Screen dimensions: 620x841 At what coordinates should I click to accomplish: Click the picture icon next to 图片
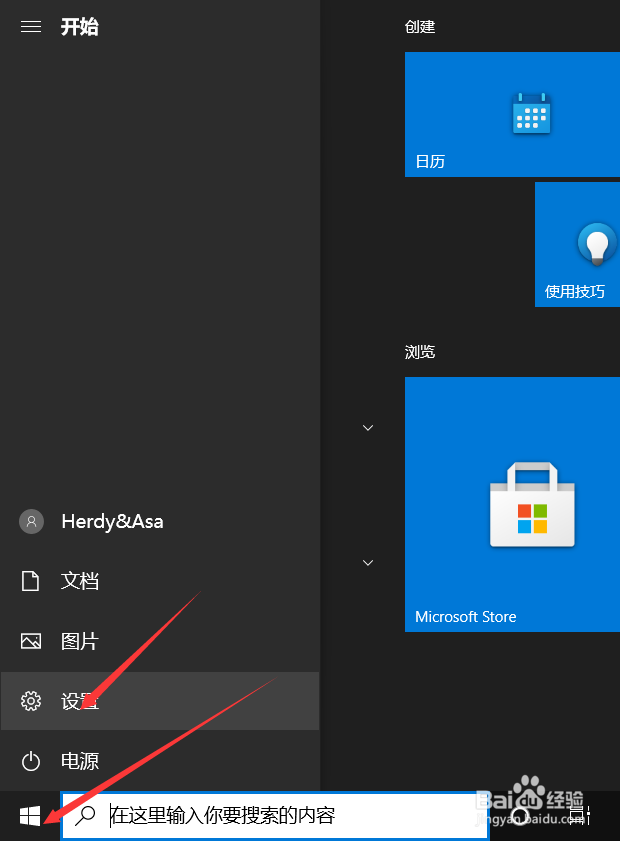coord(31,641)
